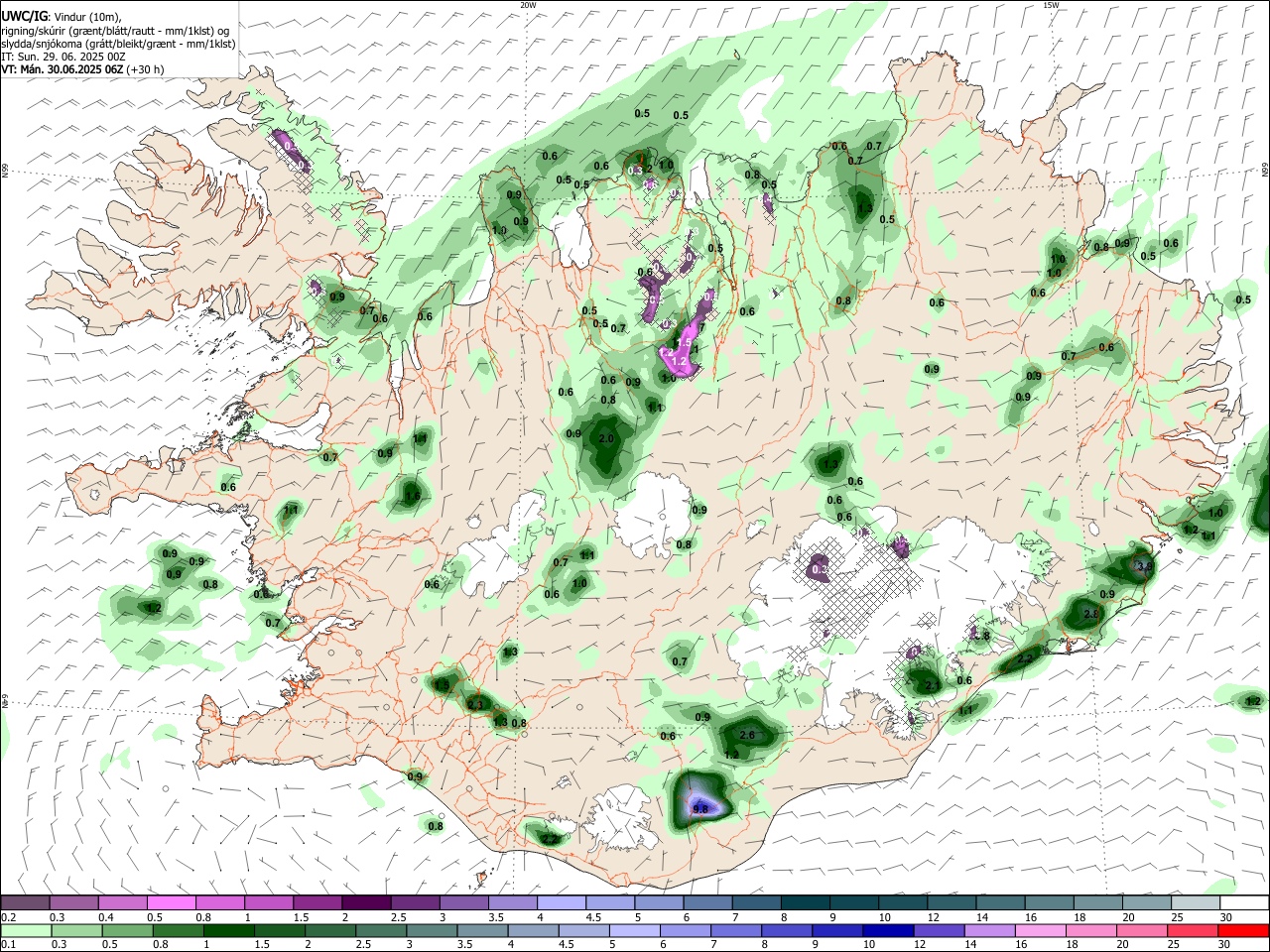Click the '0.2' label in the snow legend

pos(7,917)
